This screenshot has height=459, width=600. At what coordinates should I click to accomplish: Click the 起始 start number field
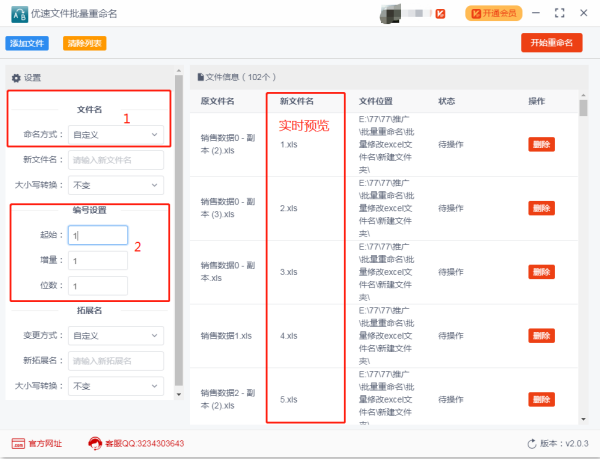click(x=98, y=235)
